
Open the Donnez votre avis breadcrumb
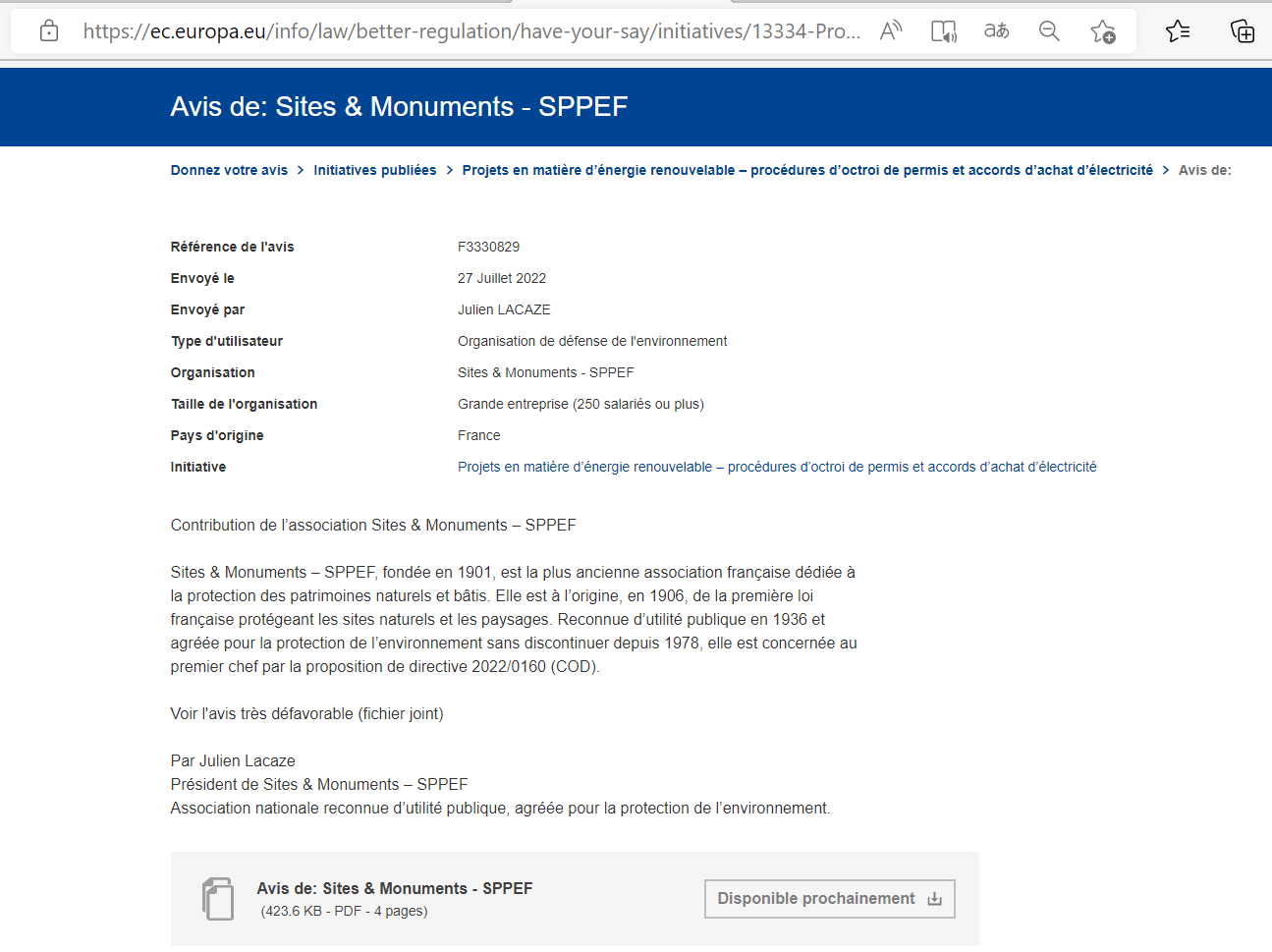point(229,170)
